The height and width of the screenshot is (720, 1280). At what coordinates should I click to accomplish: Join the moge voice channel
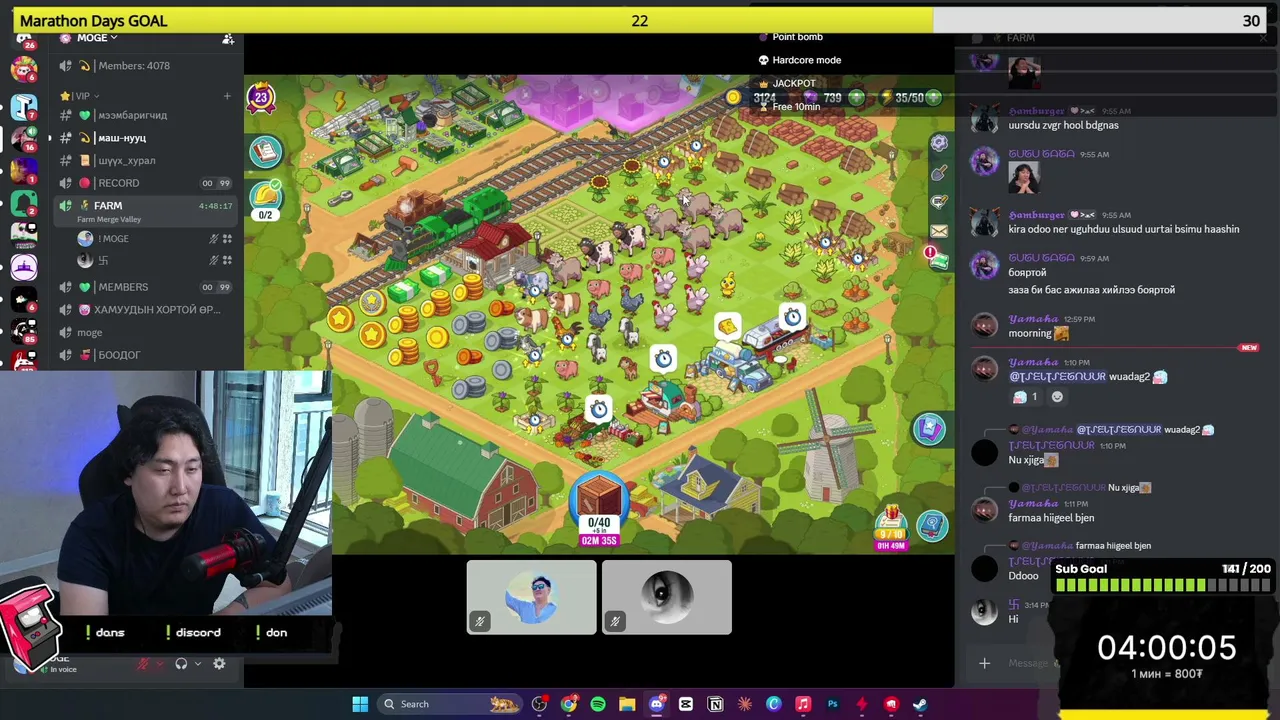coord(142,332)
